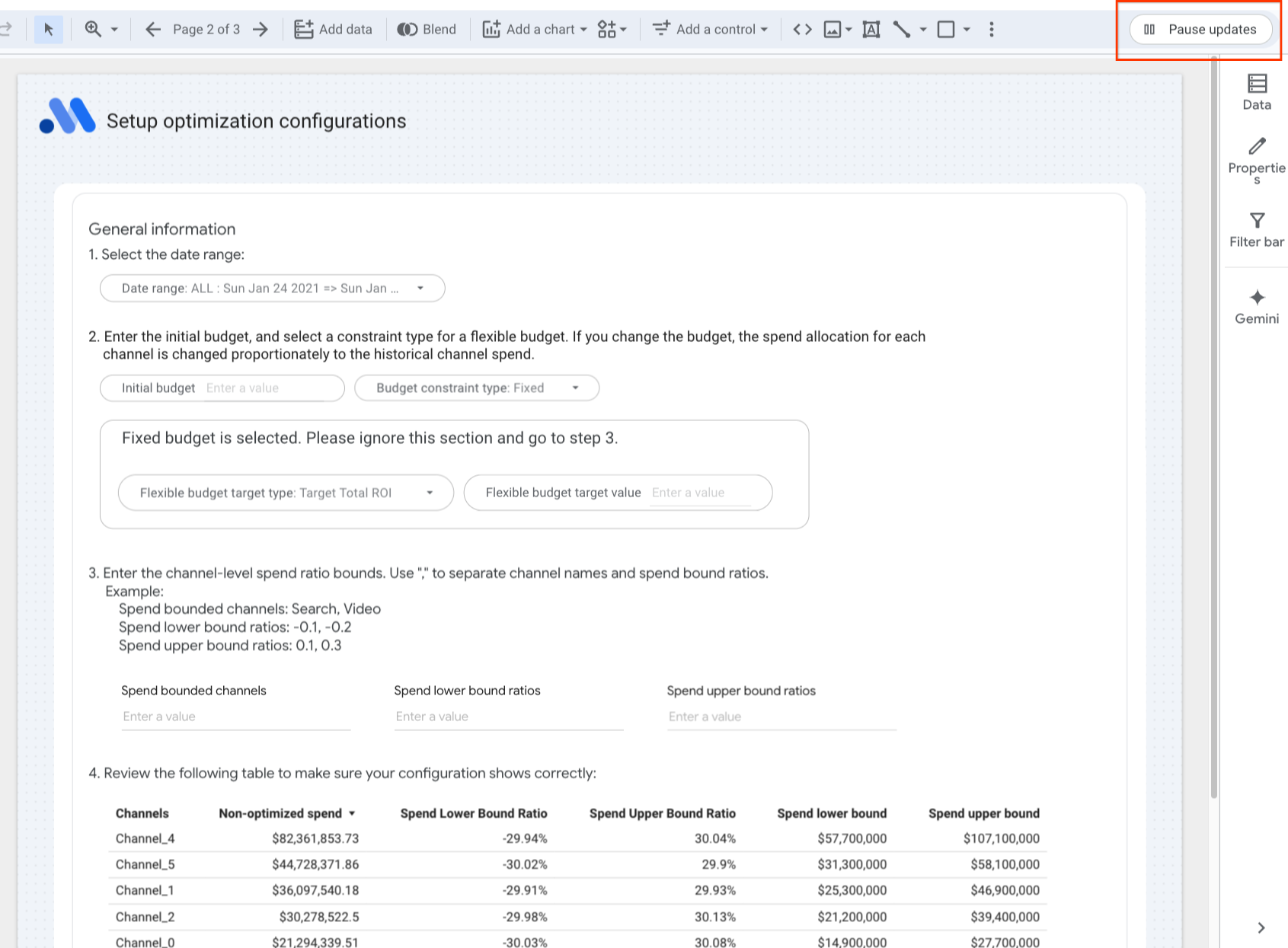Image resolution: width=1288 pixels, height=948 pixels.
Task: Open the three-dot more options menu
Action: click(x=991, y=30)
